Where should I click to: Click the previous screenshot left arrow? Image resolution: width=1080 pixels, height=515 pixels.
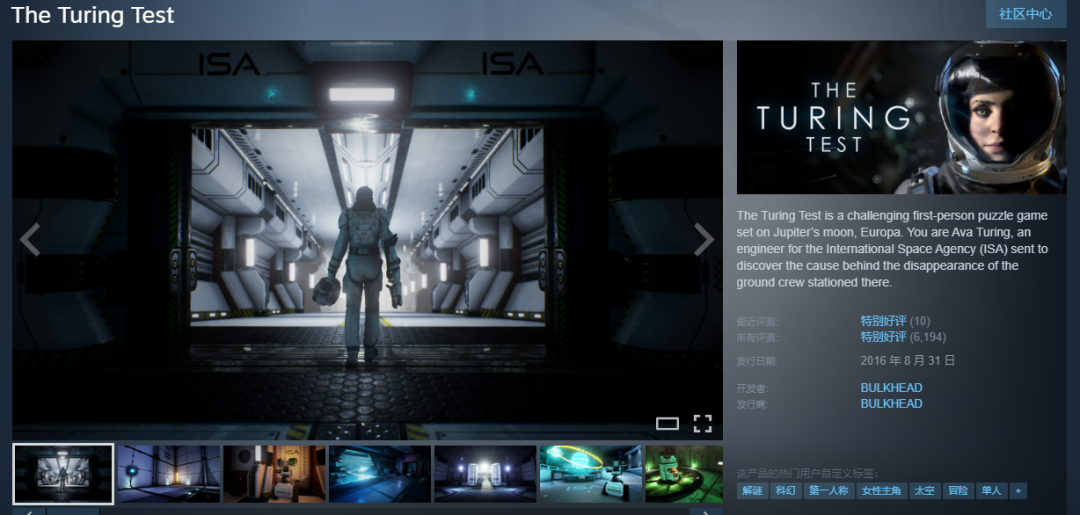30,240
